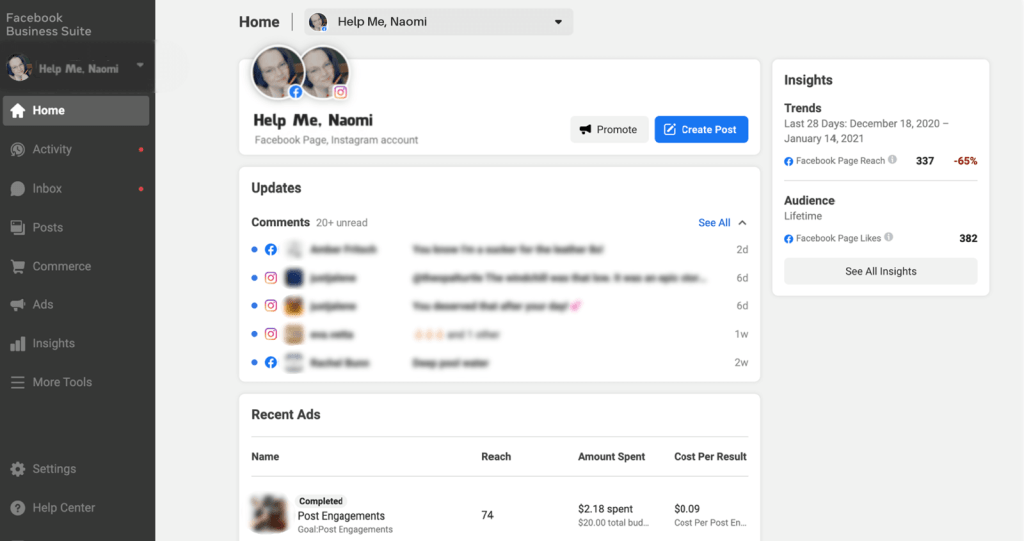Click info icon next to Facebook Page Reach
Screen dimensions: 1024x541
[x=892, y=160]
